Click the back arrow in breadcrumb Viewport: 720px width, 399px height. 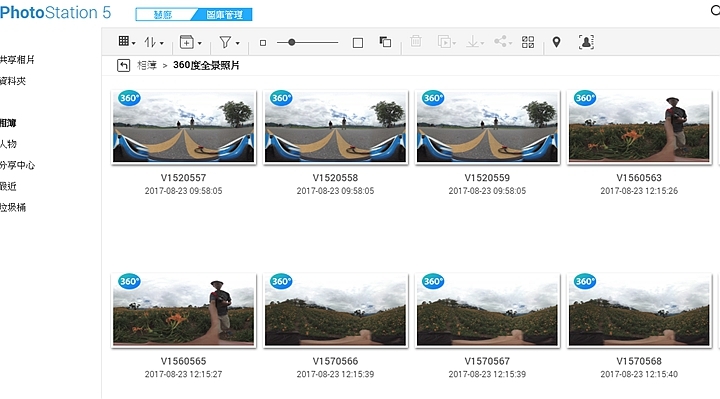123,66
